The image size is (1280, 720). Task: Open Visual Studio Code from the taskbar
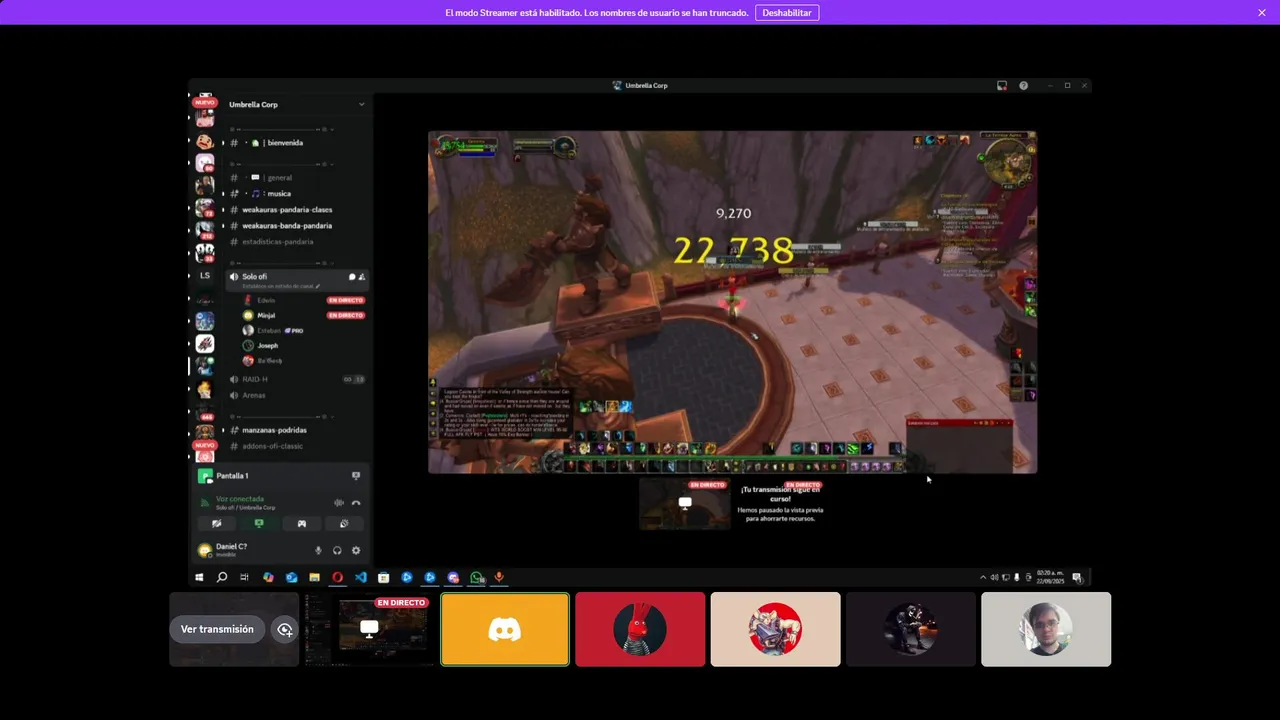click(361, 578)
